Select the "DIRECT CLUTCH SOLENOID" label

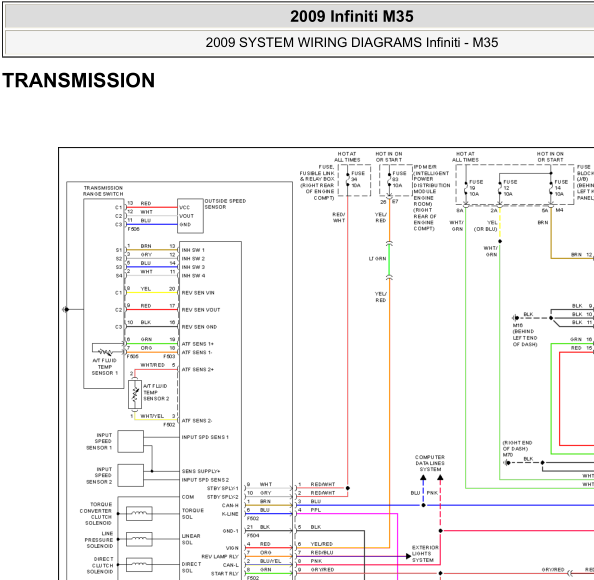[100, 566]
